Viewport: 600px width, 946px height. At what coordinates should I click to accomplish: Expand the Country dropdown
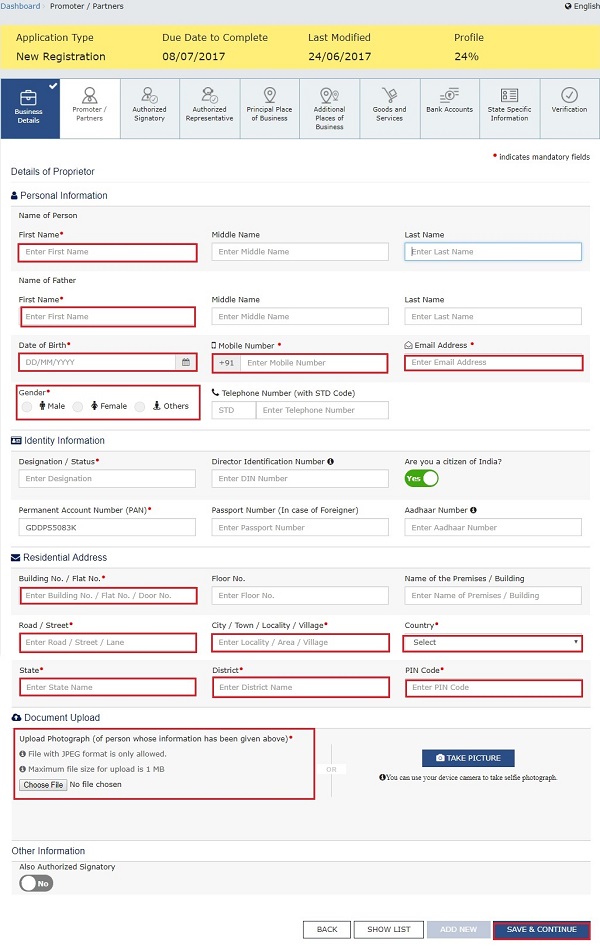click(493, 643)
